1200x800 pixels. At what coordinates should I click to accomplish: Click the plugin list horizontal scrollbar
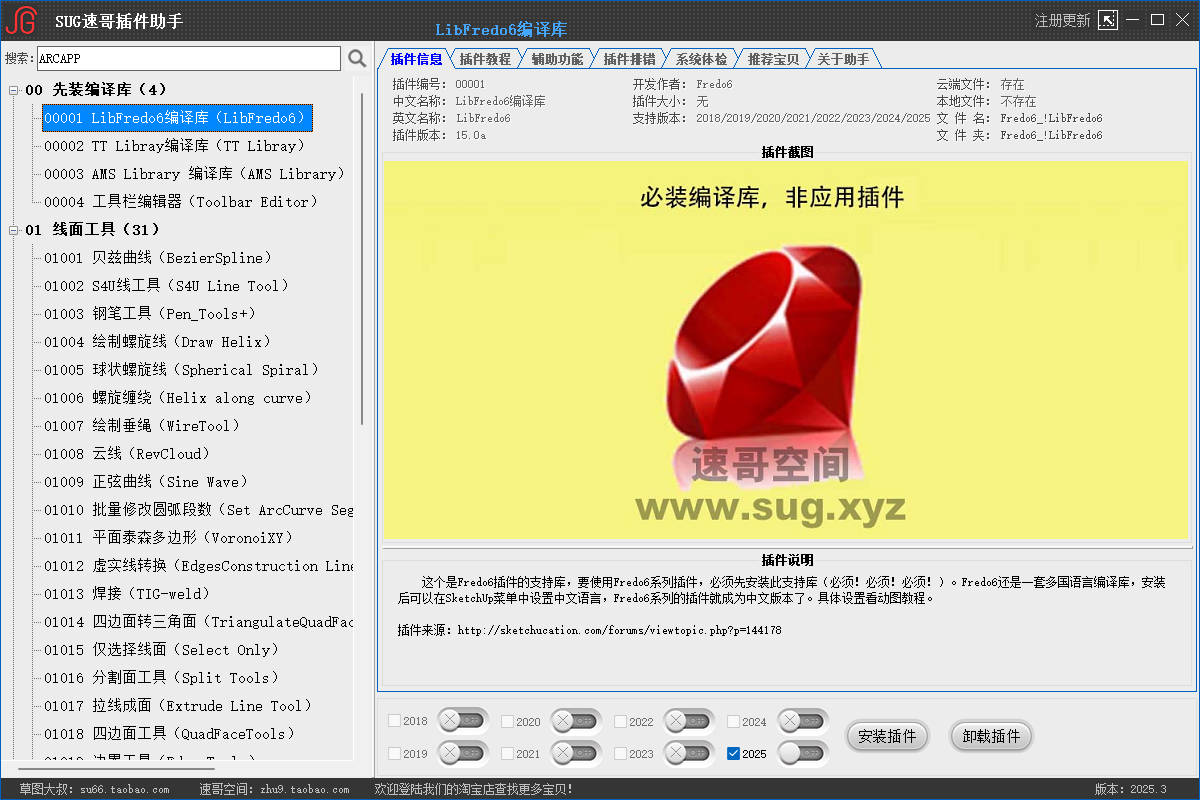pyautogui.click(x=180, y=768)
